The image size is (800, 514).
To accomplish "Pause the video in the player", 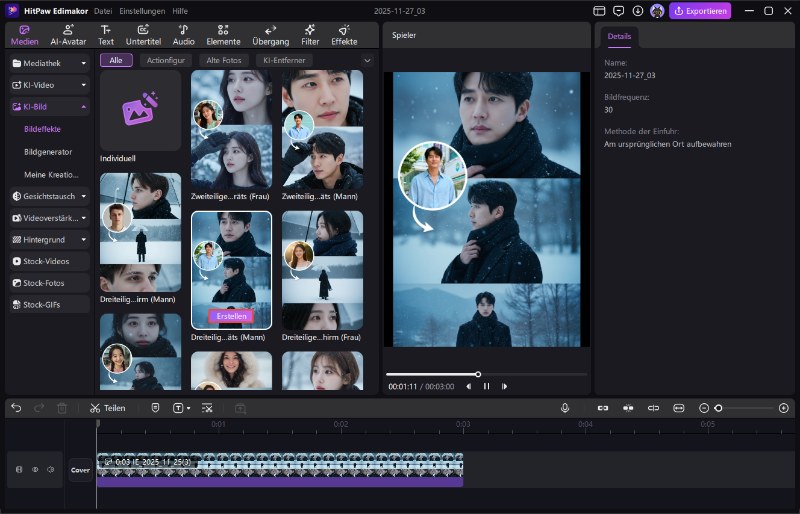I will [x=487, y=386].
